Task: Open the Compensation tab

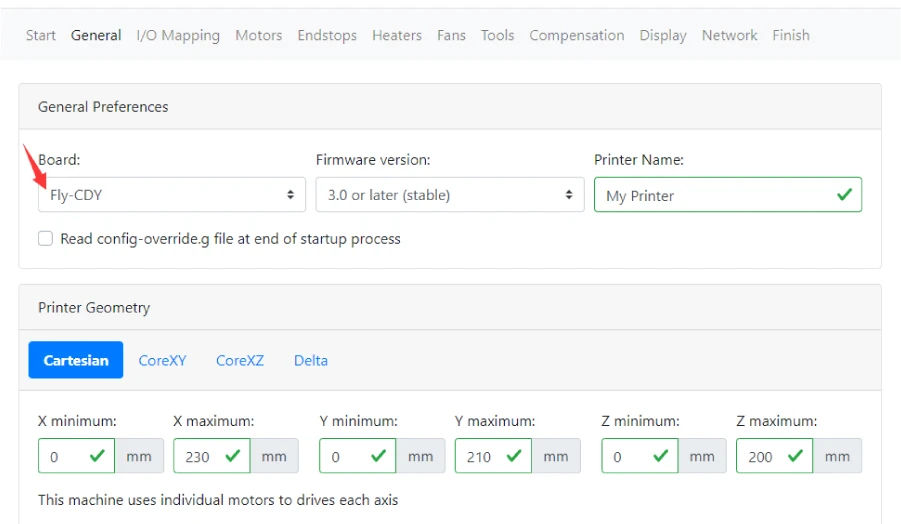Action: point(577,35)
